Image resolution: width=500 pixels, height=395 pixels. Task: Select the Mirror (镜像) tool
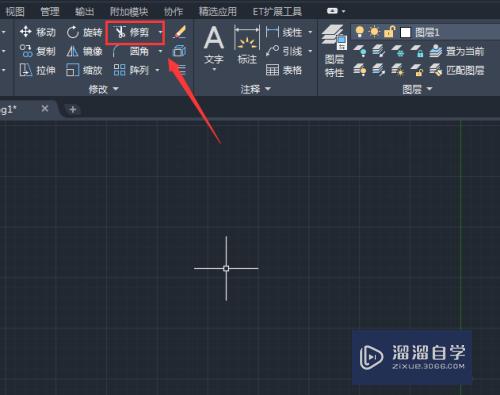pos(84,51)
